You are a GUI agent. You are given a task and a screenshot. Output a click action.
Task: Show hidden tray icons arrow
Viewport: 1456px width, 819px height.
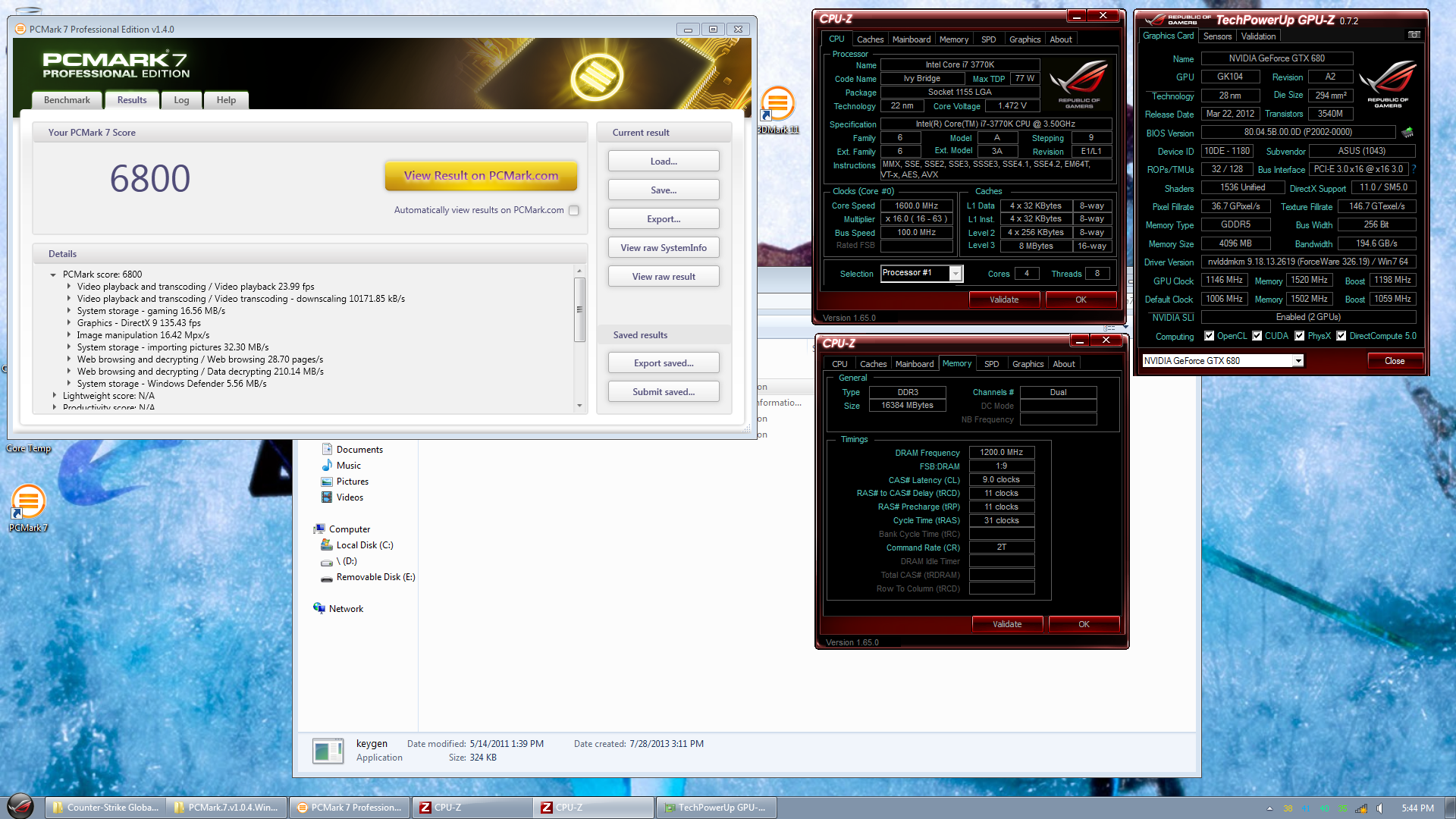[1269, 808]
